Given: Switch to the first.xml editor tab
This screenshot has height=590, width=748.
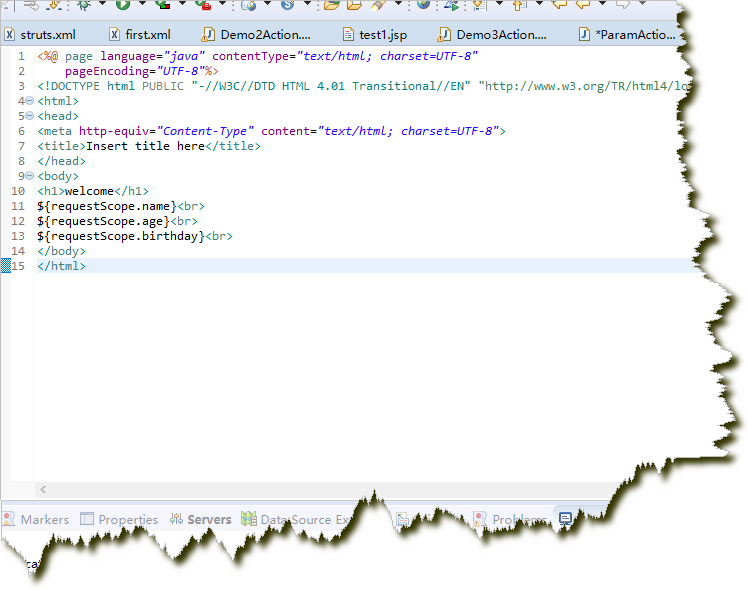Looking at the screenshot, I should point(140,34).
